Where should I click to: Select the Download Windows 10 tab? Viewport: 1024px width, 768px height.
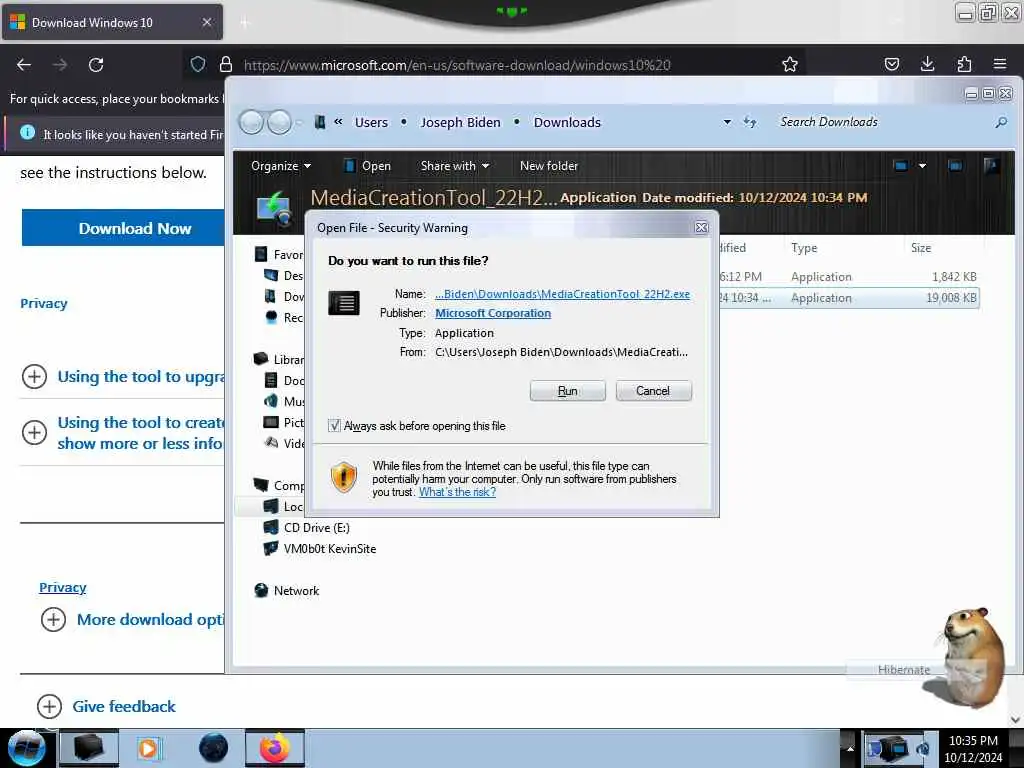(112, 22)
